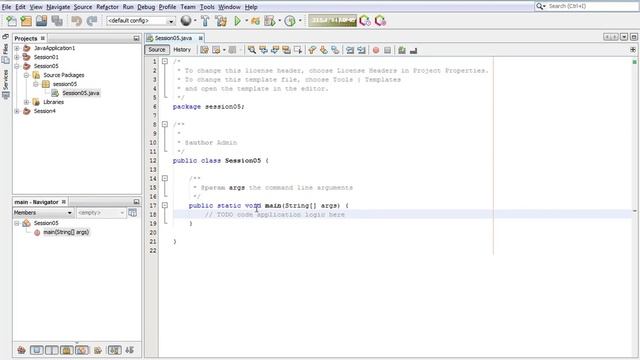Open the File menu
Viewport: 640px width, 360px height.
coord(6,7)
